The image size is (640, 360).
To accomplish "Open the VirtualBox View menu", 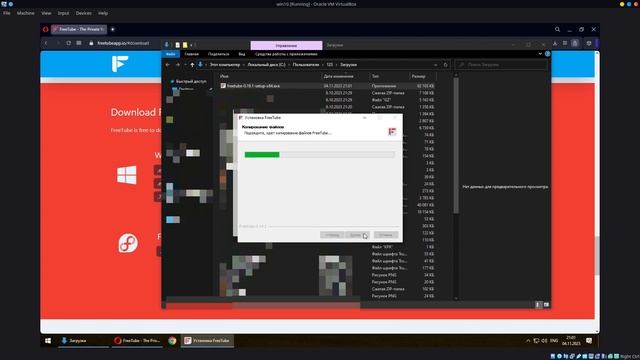I will point(46,13).
